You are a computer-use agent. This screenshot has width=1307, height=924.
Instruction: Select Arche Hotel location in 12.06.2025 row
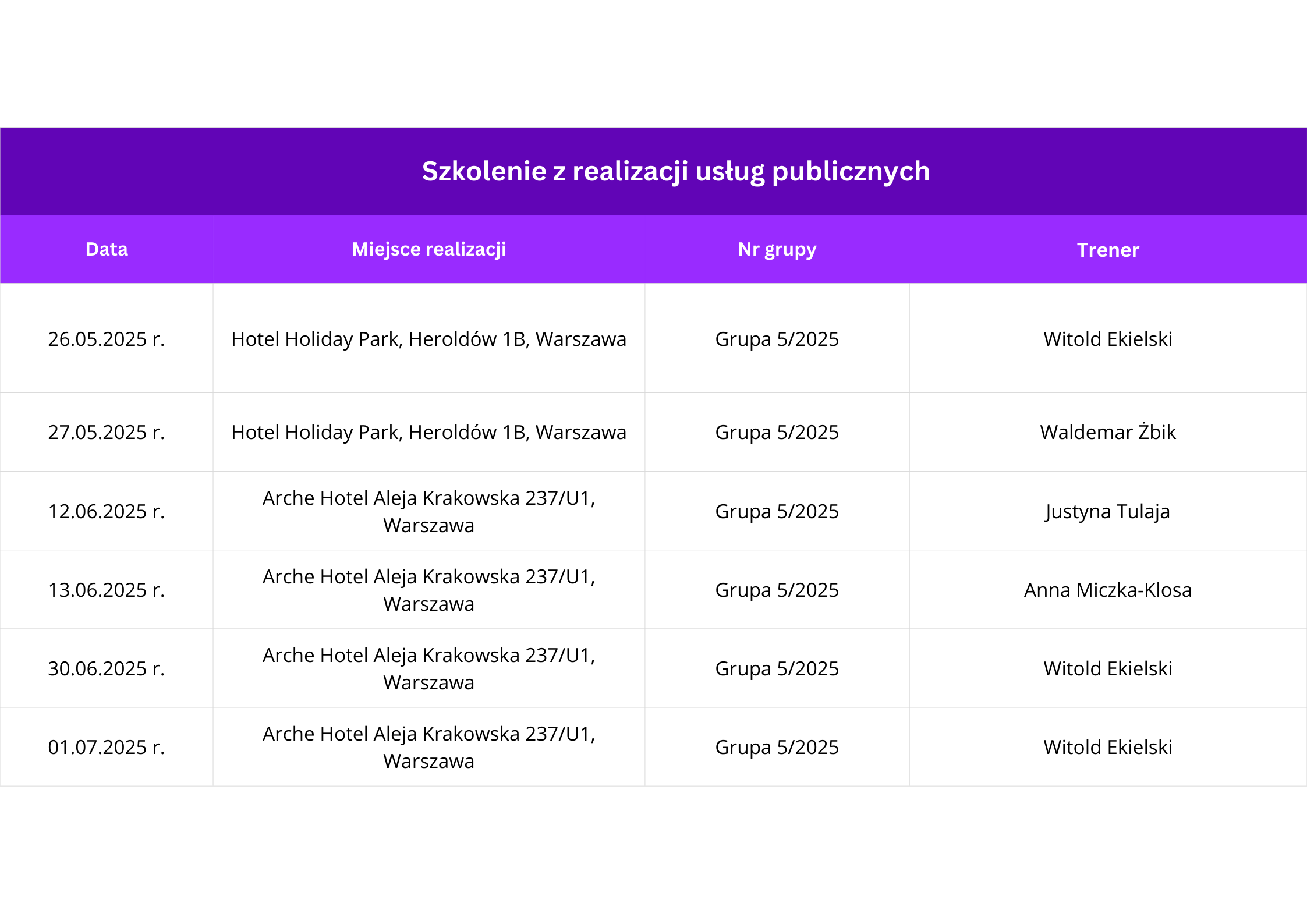[429, 511]
